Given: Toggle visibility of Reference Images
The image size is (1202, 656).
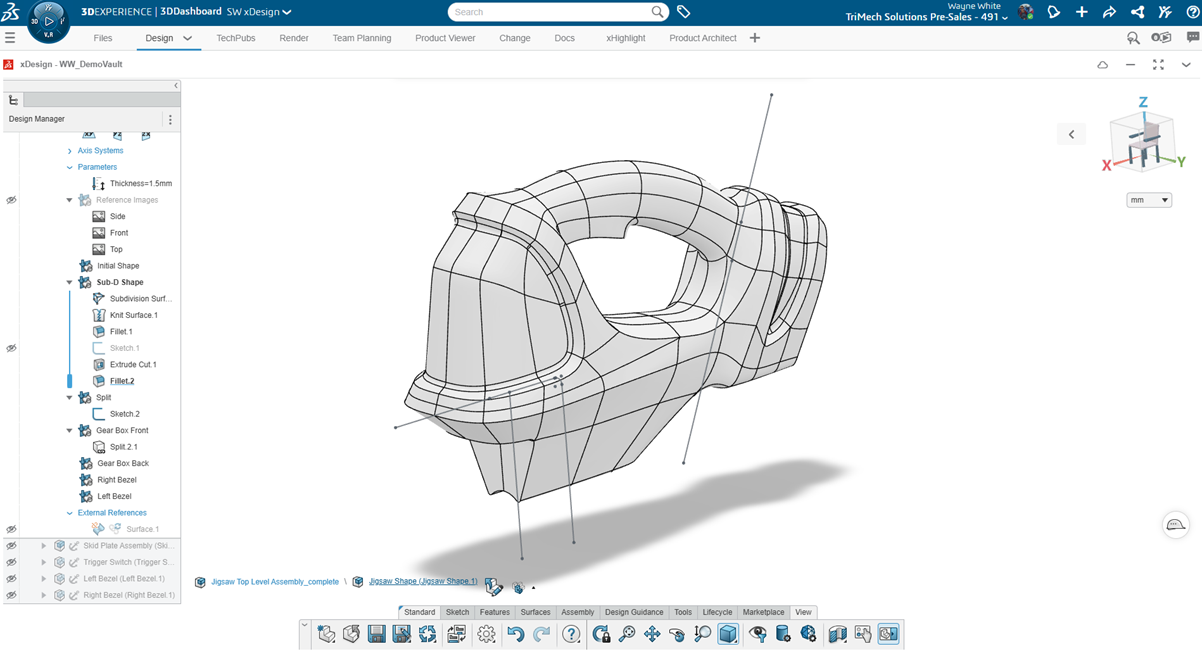Looking at the screenshot, I should (x=11, y=200).
